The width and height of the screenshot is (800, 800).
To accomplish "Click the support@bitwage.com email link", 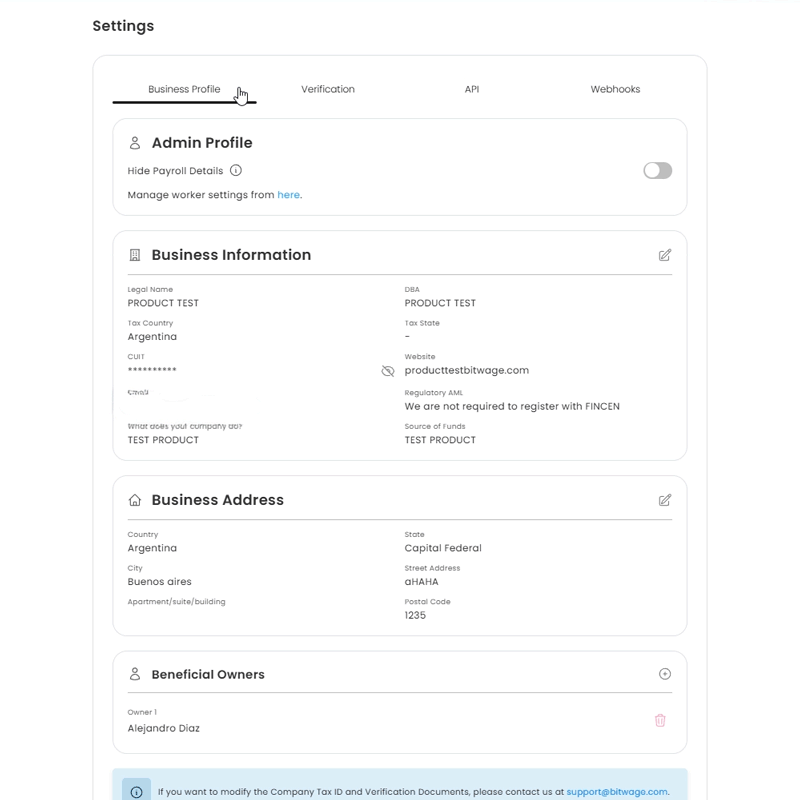I will point(616,792).
